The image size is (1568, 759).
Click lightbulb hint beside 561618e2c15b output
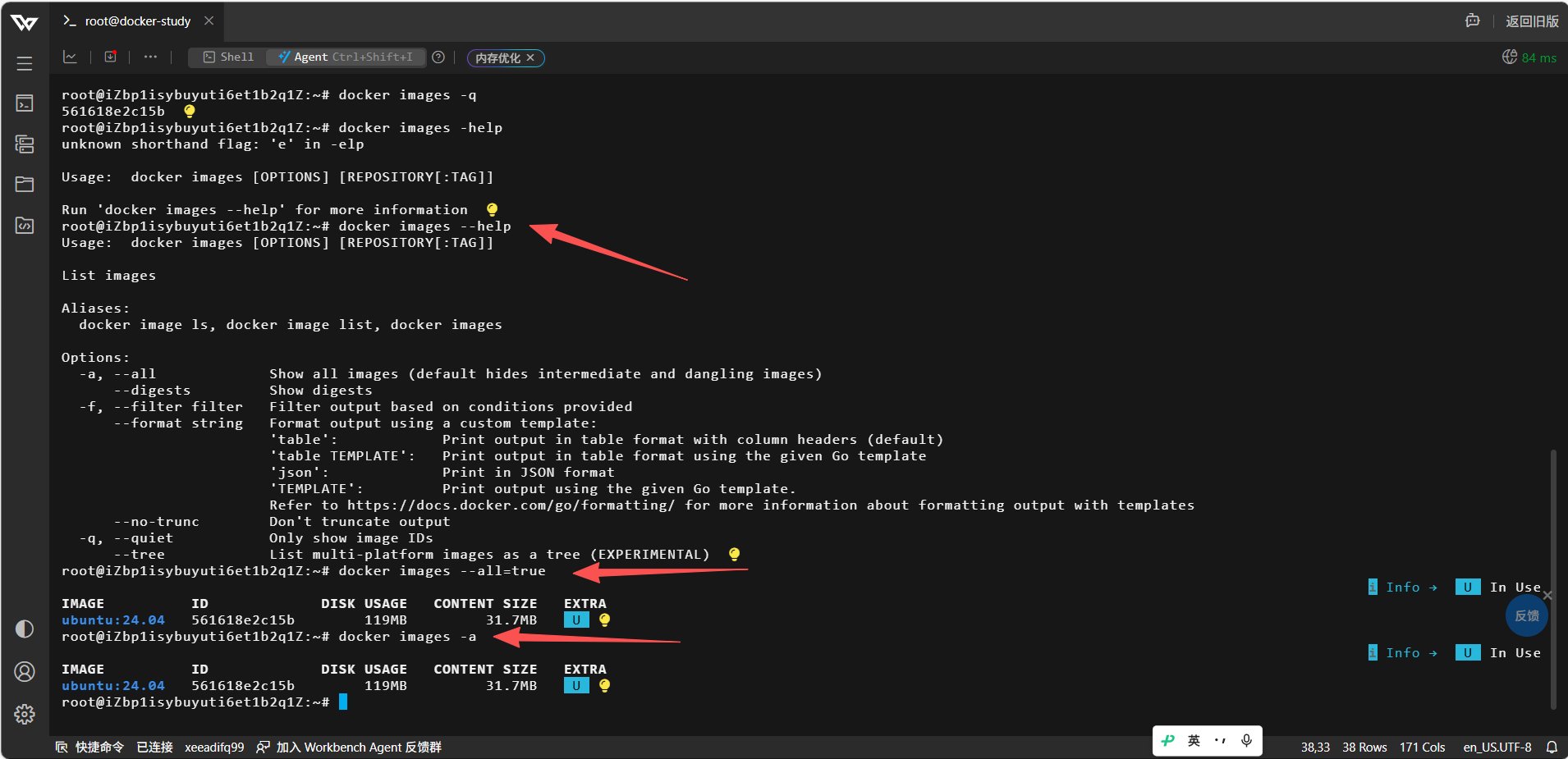click(x=190, y=111)
